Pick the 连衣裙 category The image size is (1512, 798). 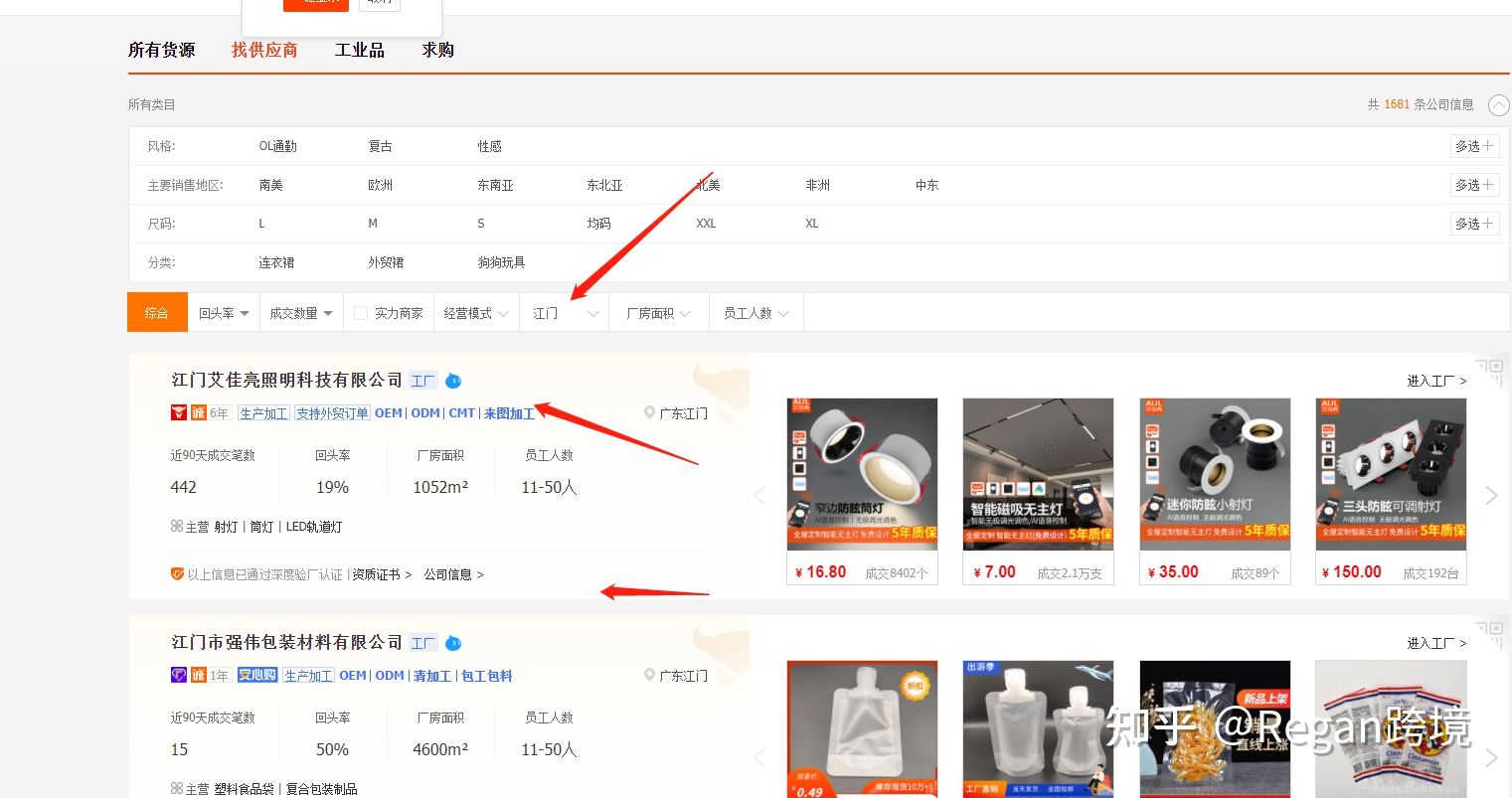click(x=276, y=262)
